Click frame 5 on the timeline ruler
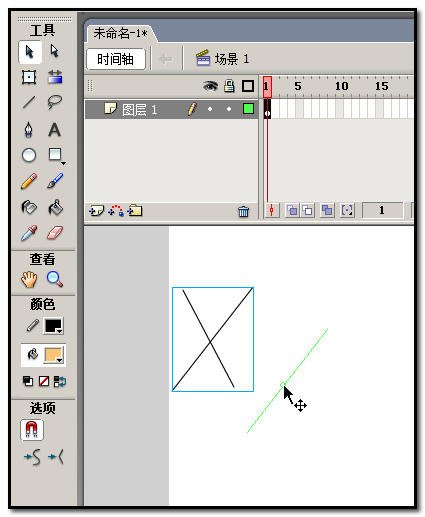The image size is (425, 517). pos(298,86)
